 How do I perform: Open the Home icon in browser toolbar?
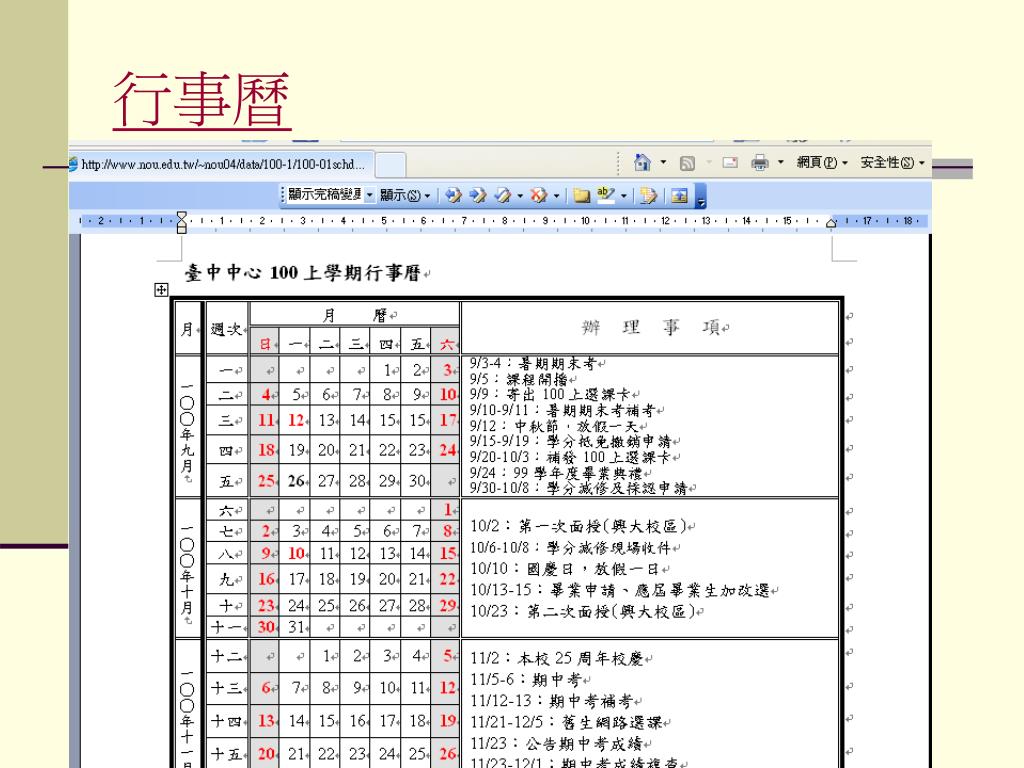643,162
